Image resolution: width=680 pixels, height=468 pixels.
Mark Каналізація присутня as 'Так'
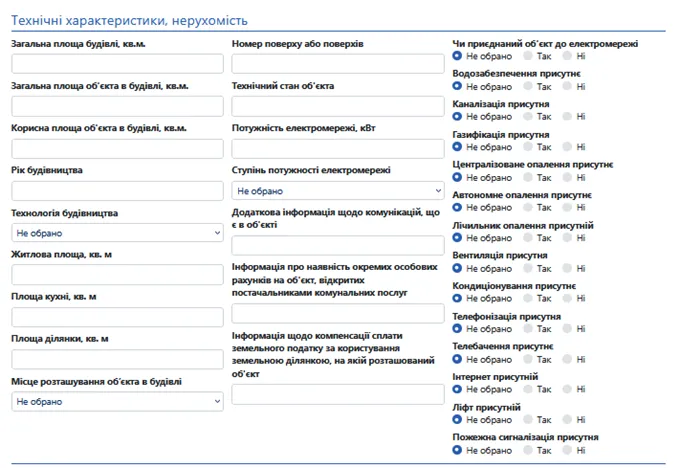(x=527, y=117)
